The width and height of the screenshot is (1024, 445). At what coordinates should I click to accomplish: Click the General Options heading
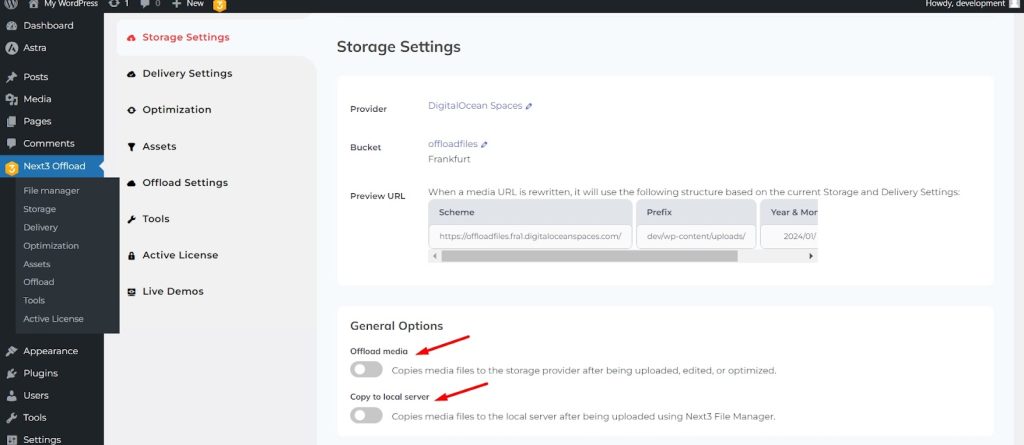click(x=396, y=325)
